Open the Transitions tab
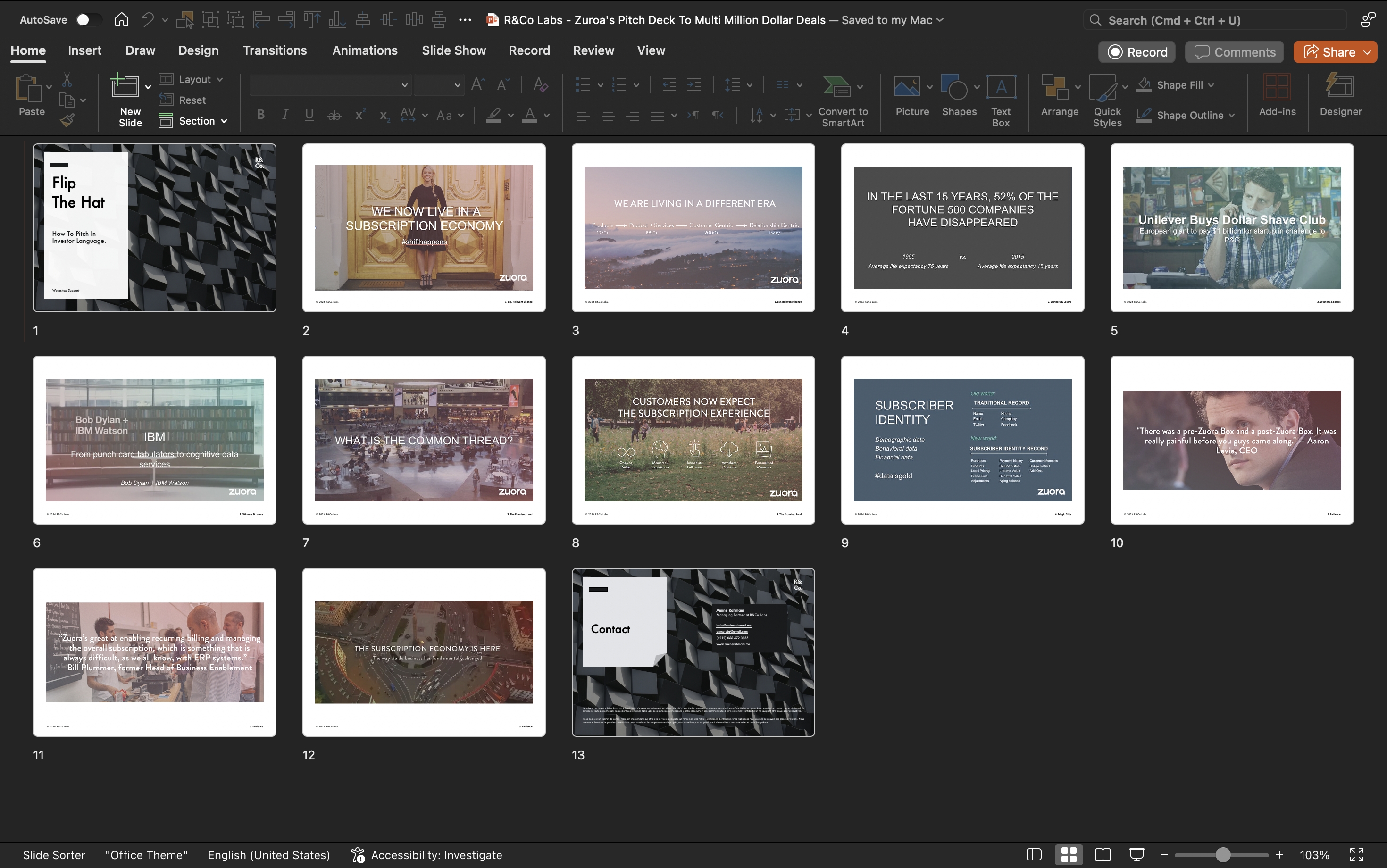 pyautogui.click(x=275, y=50)
